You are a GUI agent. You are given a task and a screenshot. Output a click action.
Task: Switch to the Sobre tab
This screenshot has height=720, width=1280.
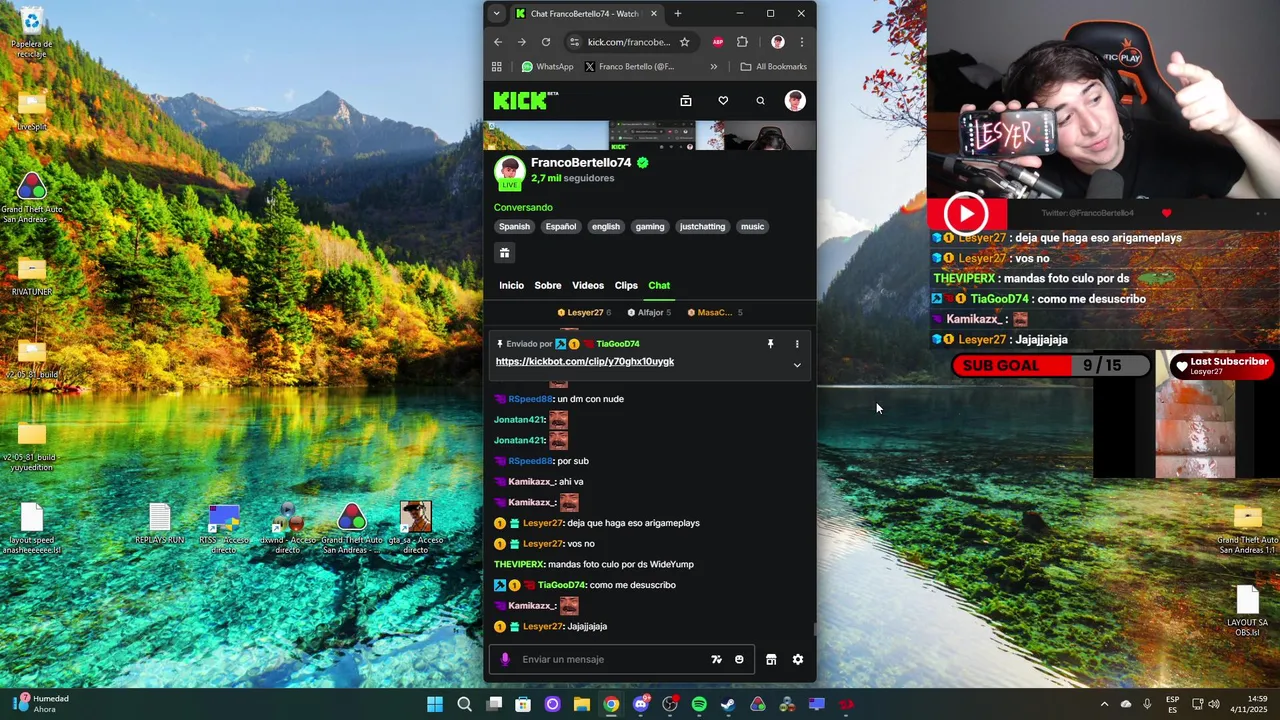[x=548, y=285]
